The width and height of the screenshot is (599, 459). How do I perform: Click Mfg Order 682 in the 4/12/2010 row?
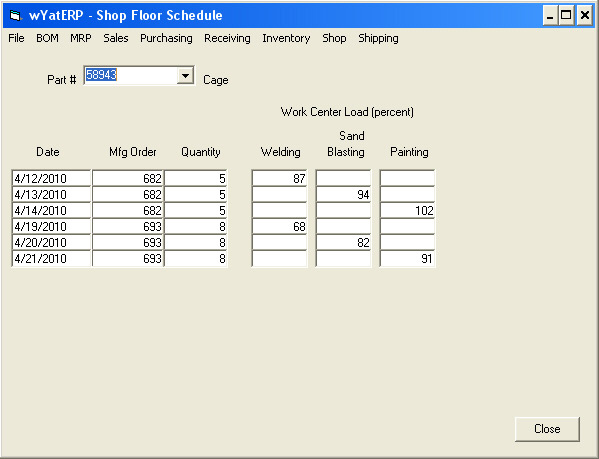pos(128,178)
